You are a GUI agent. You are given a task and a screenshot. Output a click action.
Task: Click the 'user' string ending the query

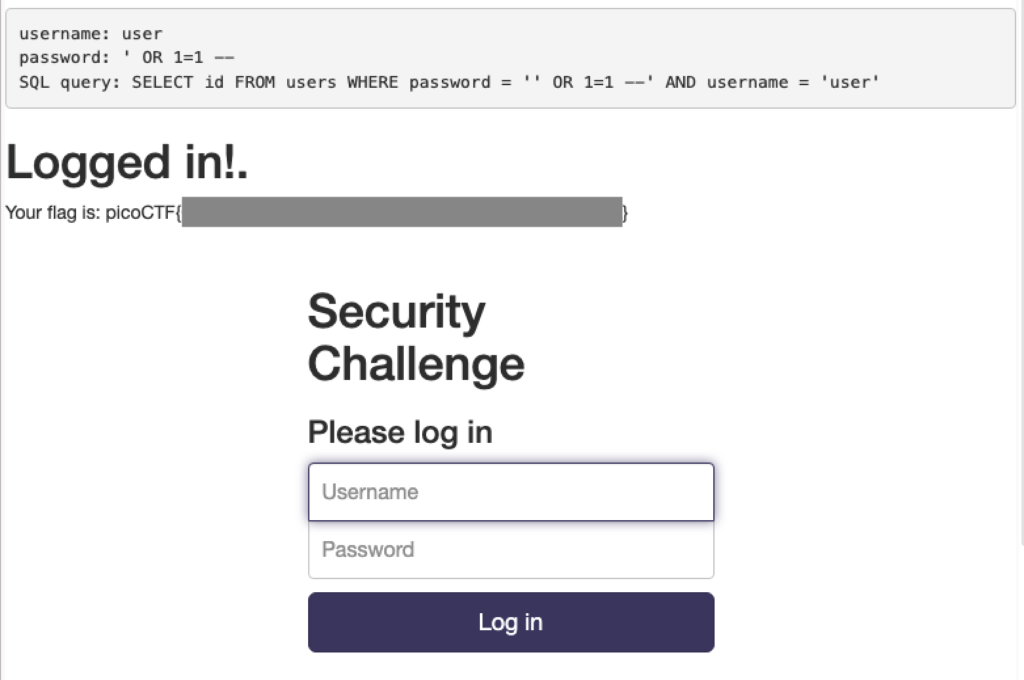pos(852,82)
